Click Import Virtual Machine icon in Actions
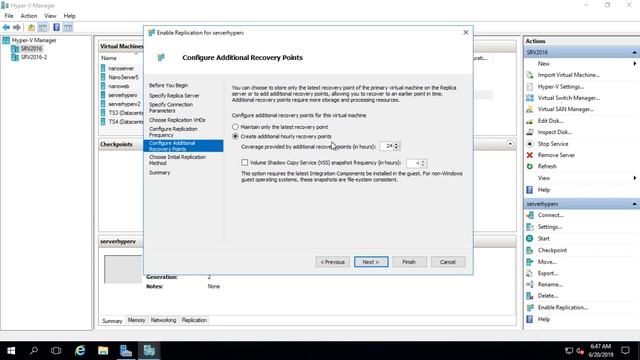This screenshot has width=640, height=360. [530, 75]
